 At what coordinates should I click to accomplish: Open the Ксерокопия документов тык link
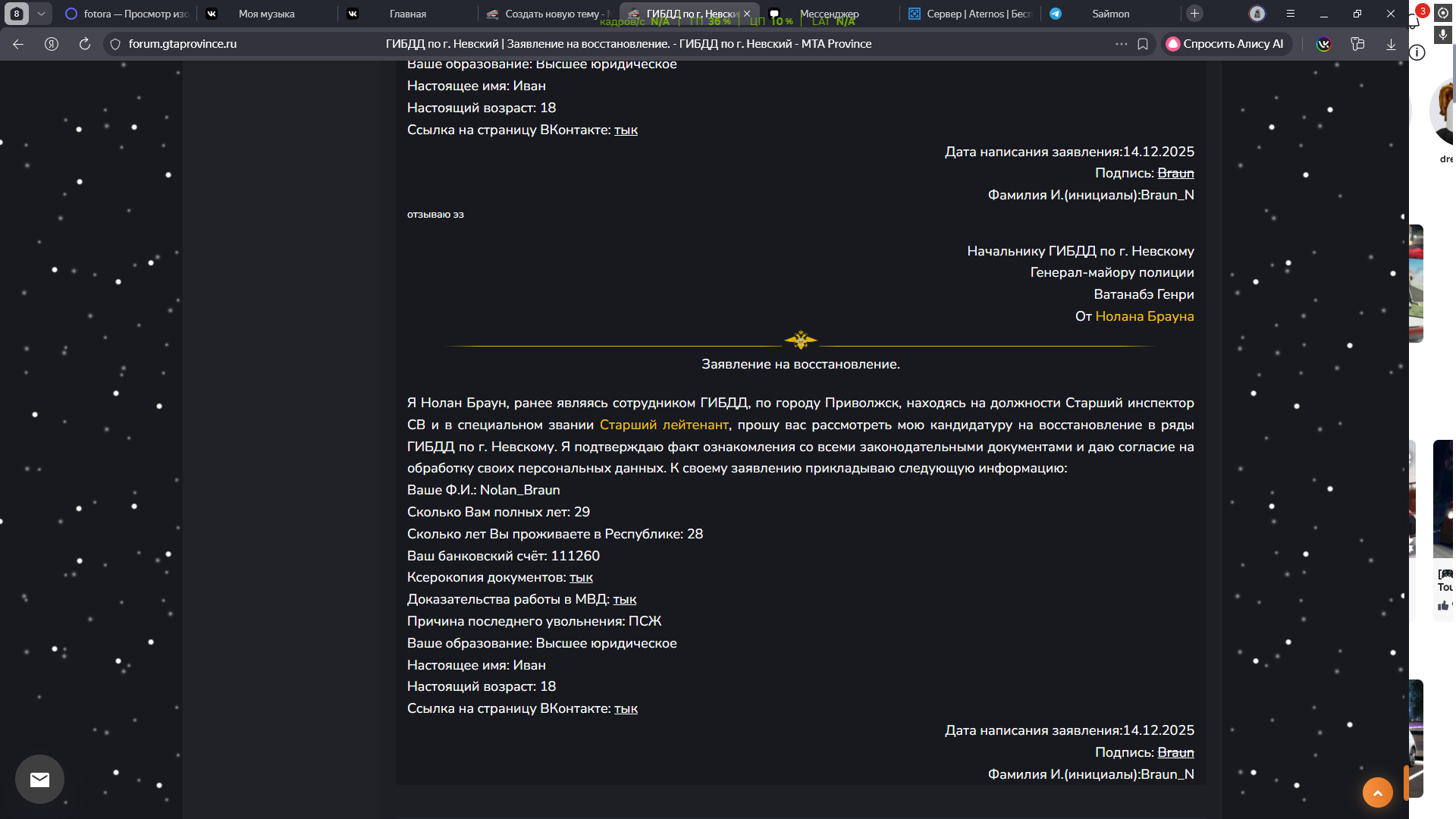581,578
